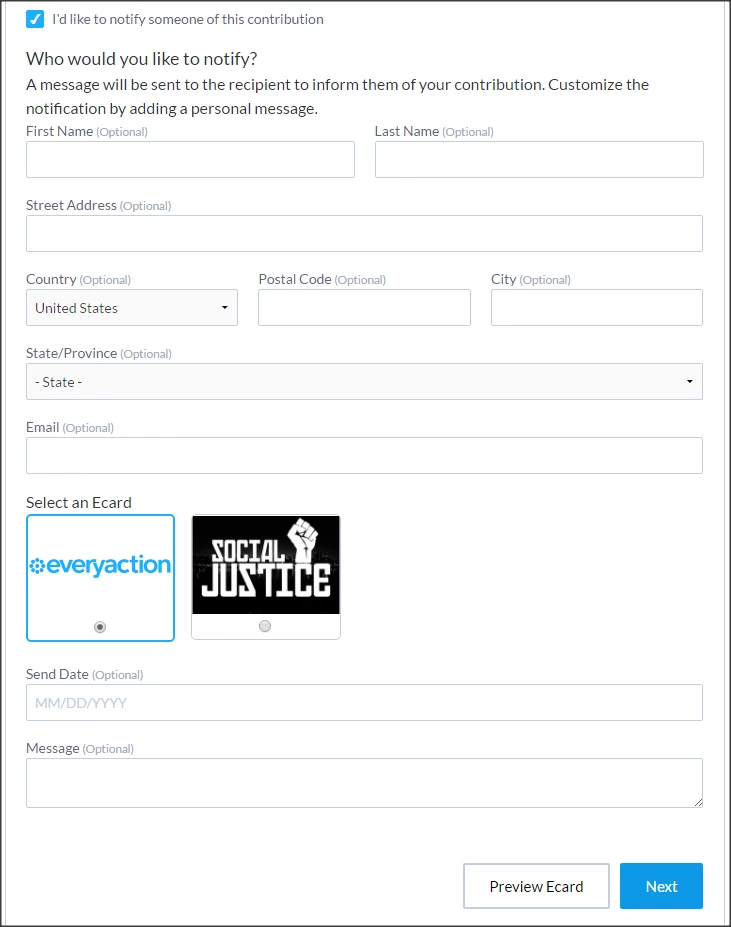
Task: Click the Message box resize handle corner
Action: click(x=698, y=802)
